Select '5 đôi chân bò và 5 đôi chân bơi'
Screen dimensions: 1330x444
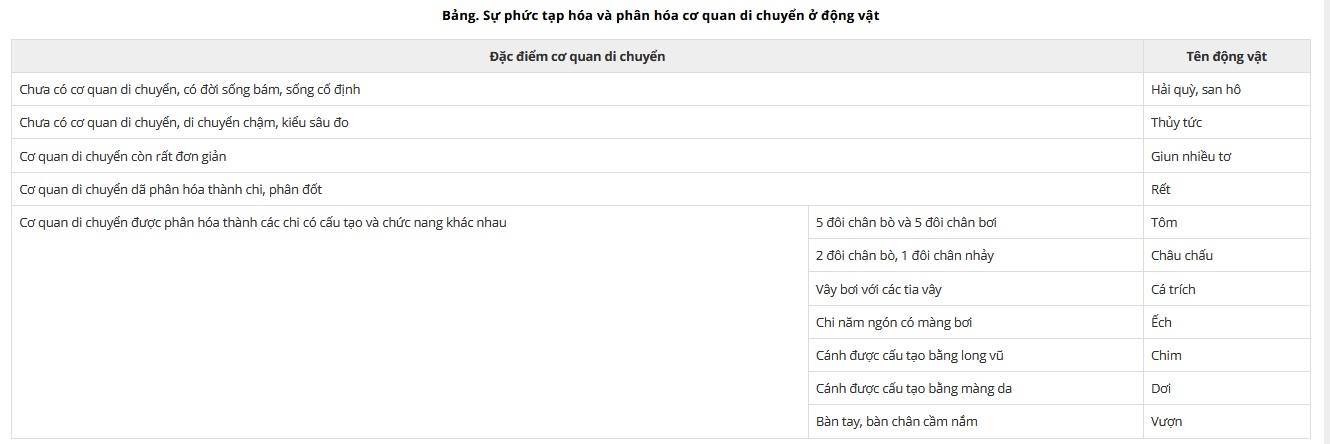tap(976, 222)
